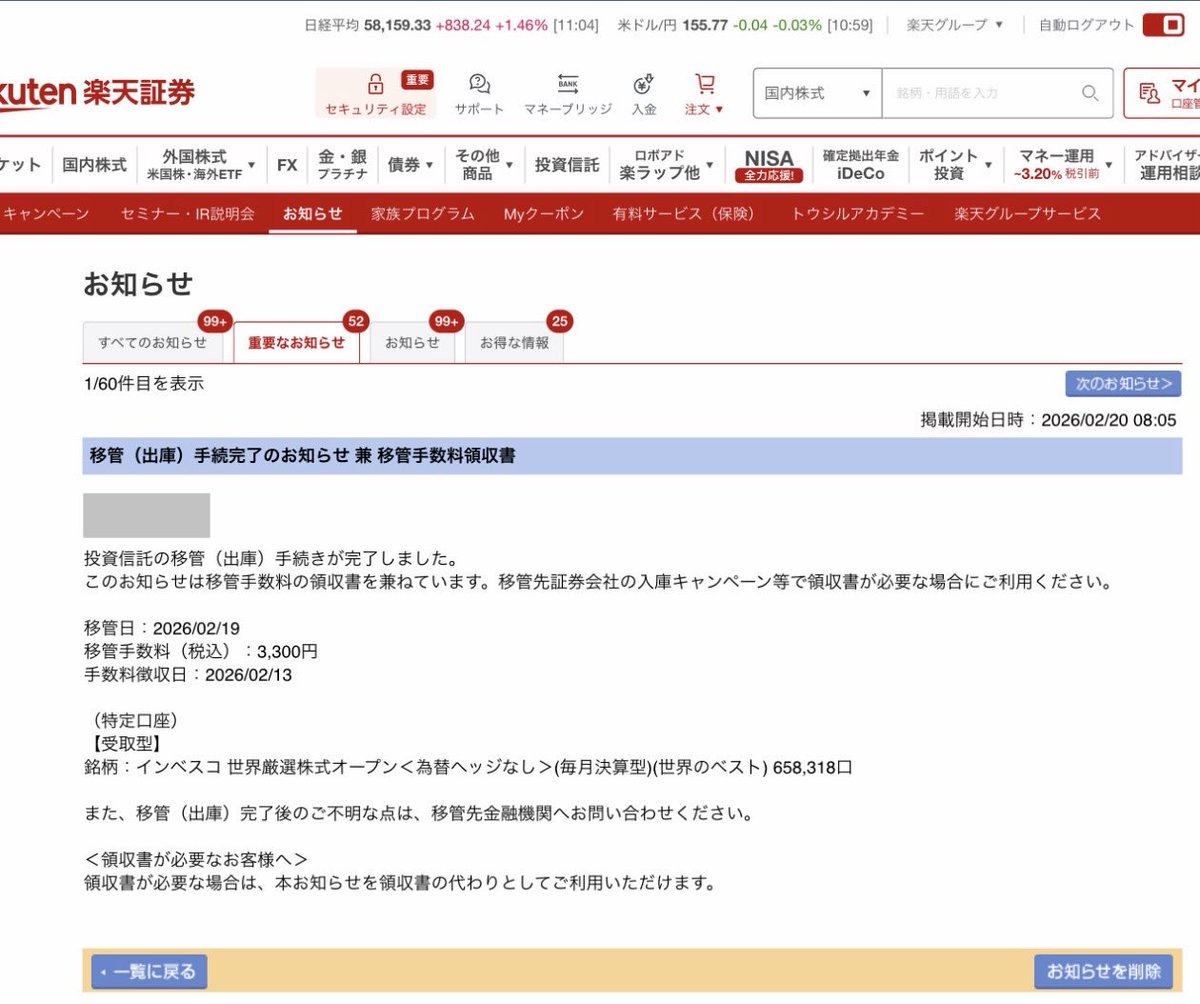Screen dimensions: 1200x1004
Task: Go to 家族プログラム submenu
Action: pyautogui.click(x=422, y=214)
